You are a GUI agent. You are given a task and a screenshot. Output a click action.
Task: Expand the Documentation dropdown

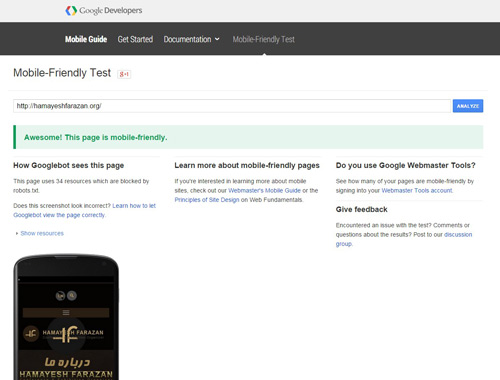(x=192, y=39)
